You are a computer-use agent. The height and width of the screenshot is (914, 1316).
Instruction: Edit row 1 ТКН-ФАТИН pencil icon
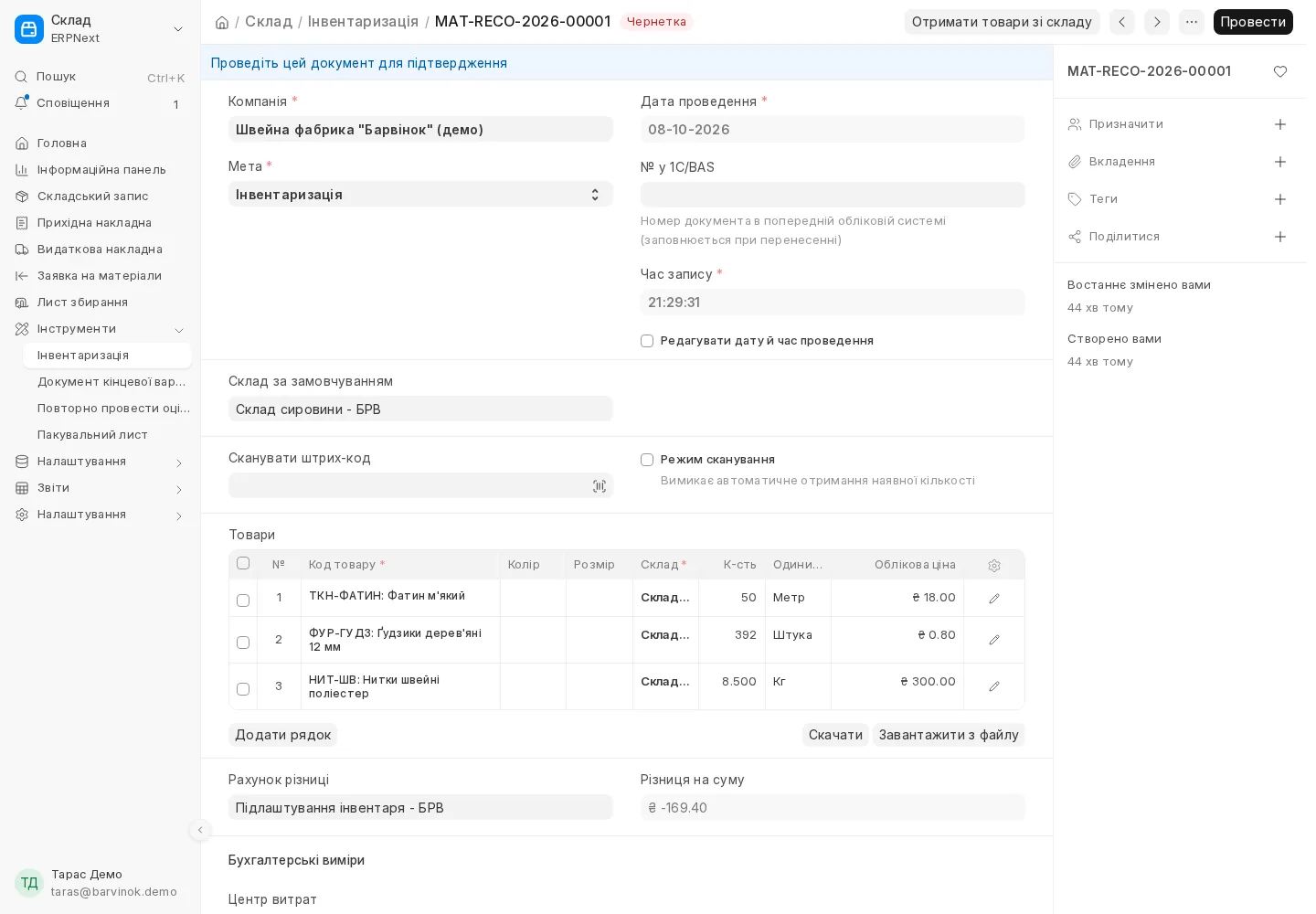click(994, 599)
